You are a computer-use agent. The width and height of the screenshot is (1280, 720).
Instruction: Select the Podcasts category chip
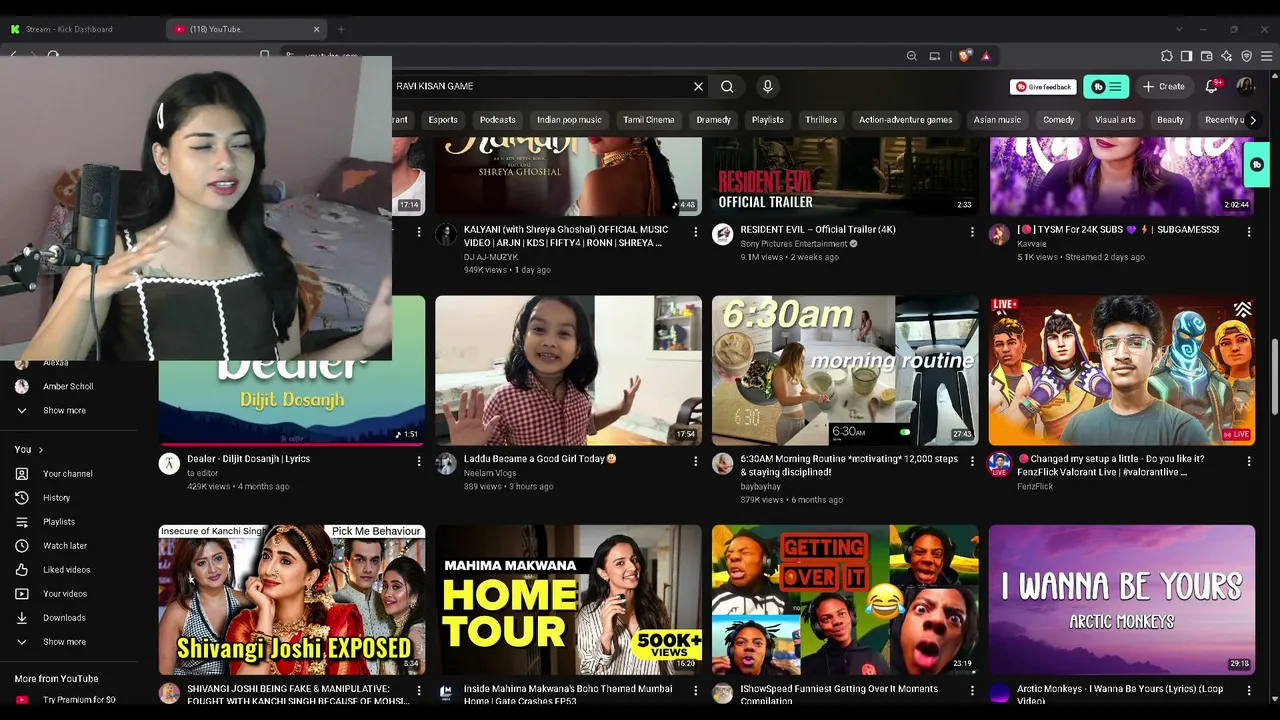pyautogui.click(x=498, y=120)
